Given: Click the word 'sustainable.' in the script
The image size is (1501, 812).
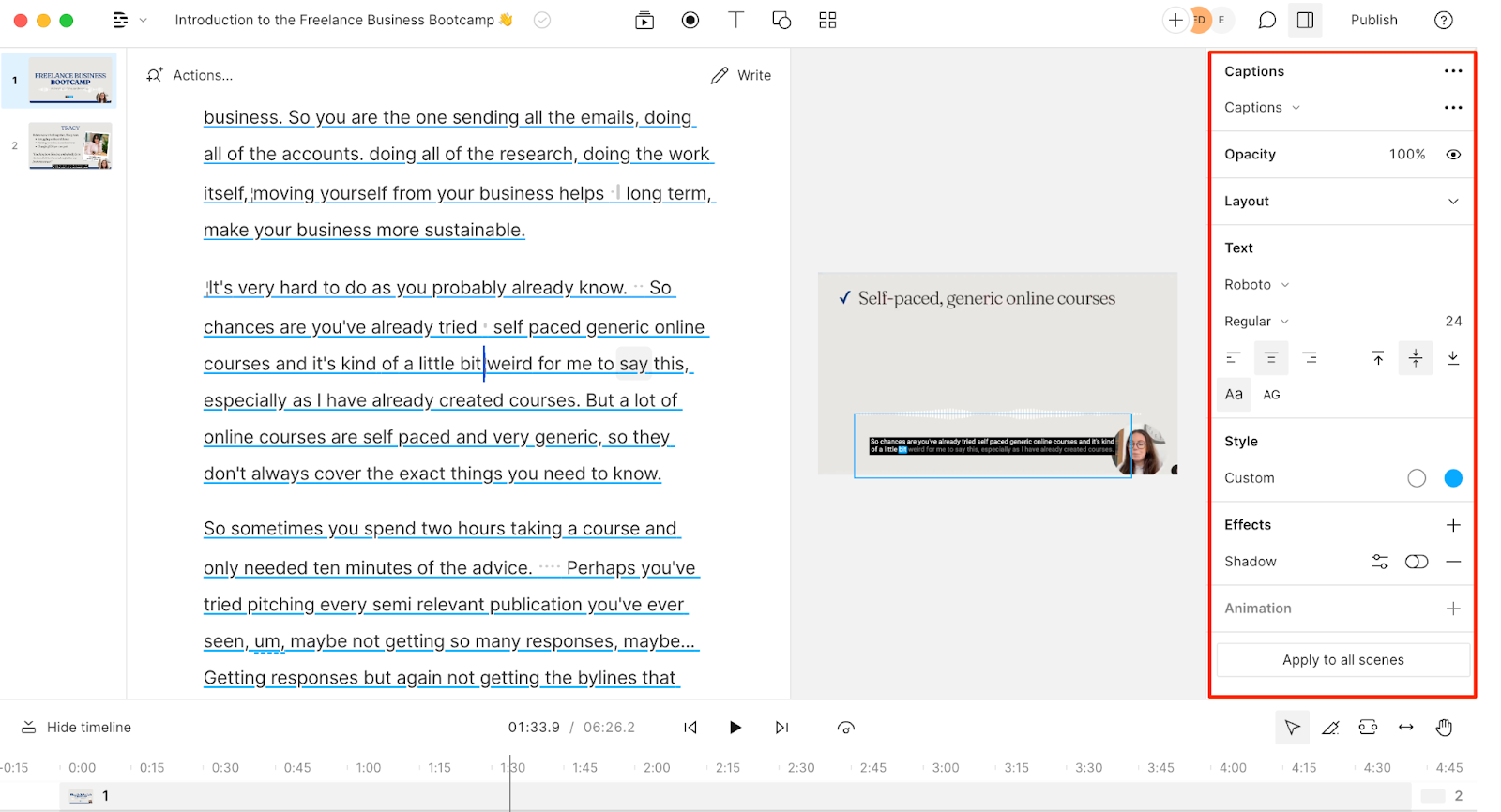Looking at the screenshot, I should [475, 231].
